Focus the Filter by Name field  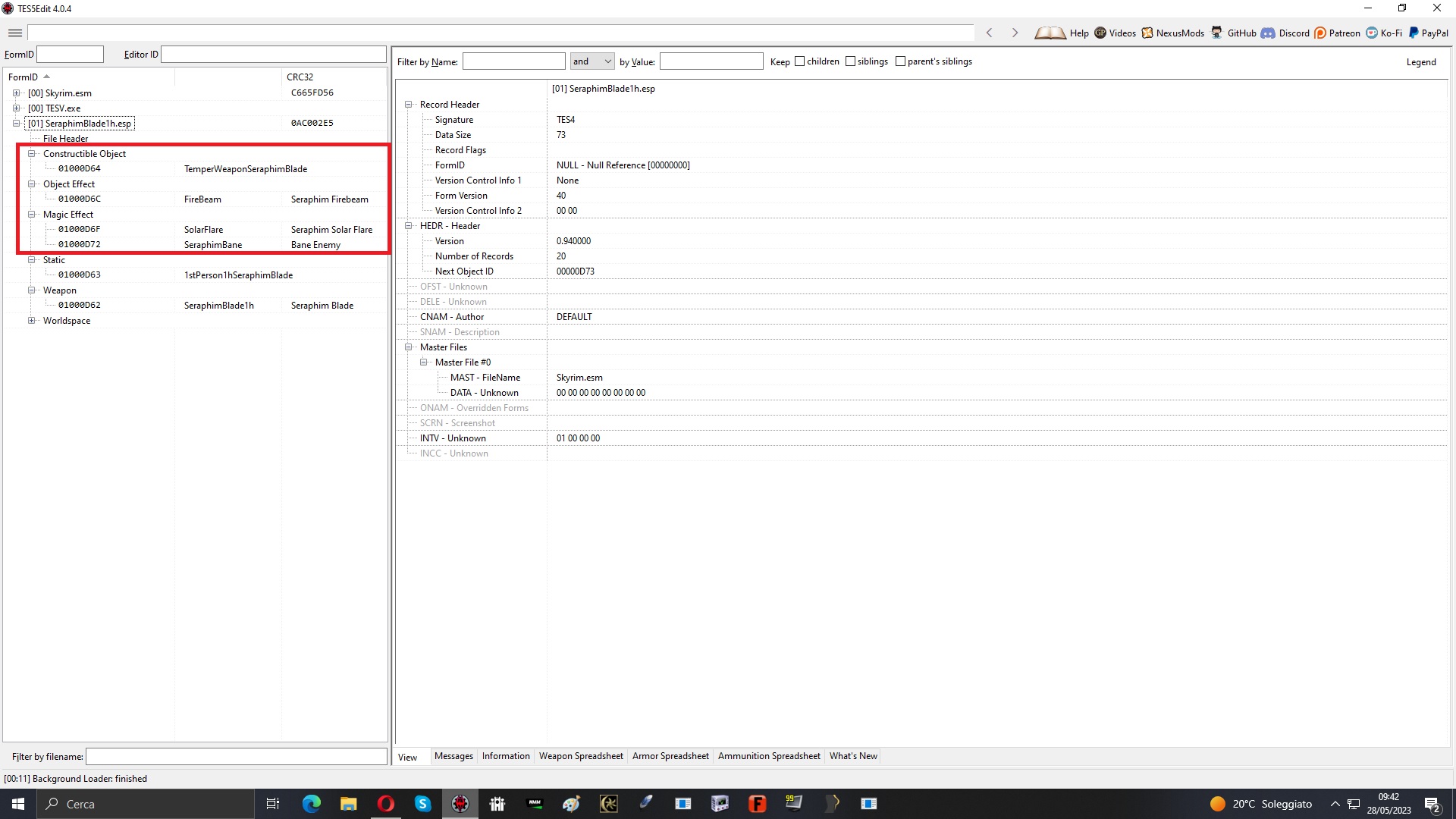coord(514,61)
